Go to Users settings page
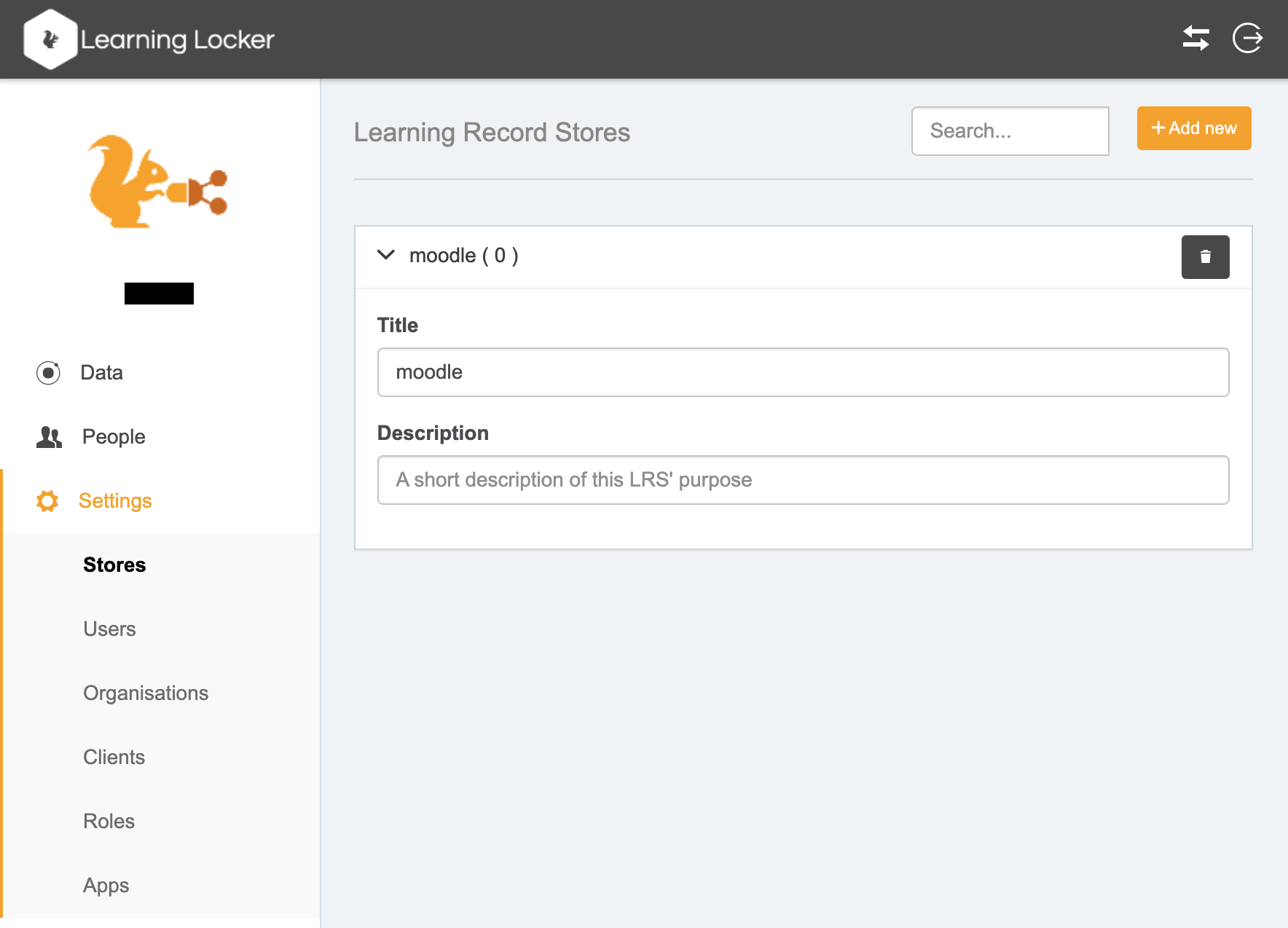The width and height of the screenshot is (1288, 928). pyautogui.click(x=109, y=629)
